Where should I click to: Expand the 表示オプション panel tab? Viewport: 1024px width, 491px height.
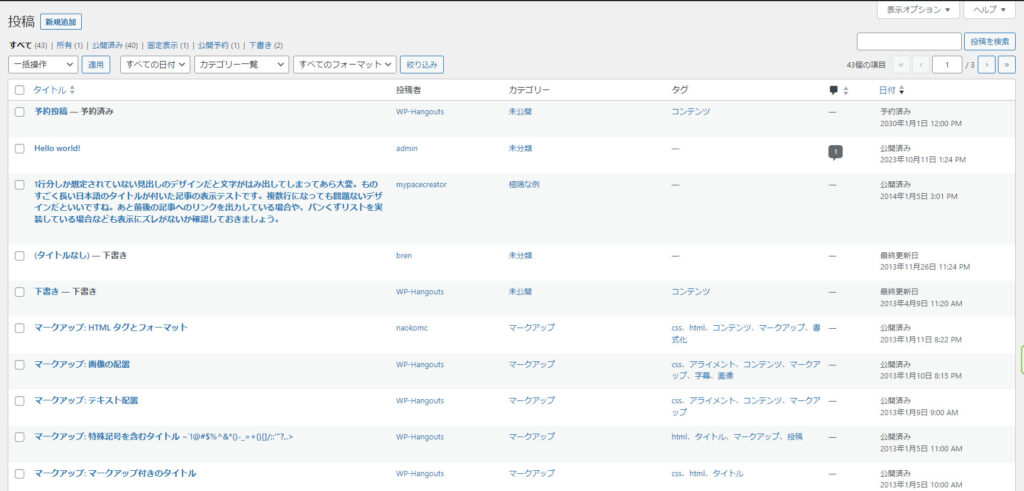click(916, 9)
